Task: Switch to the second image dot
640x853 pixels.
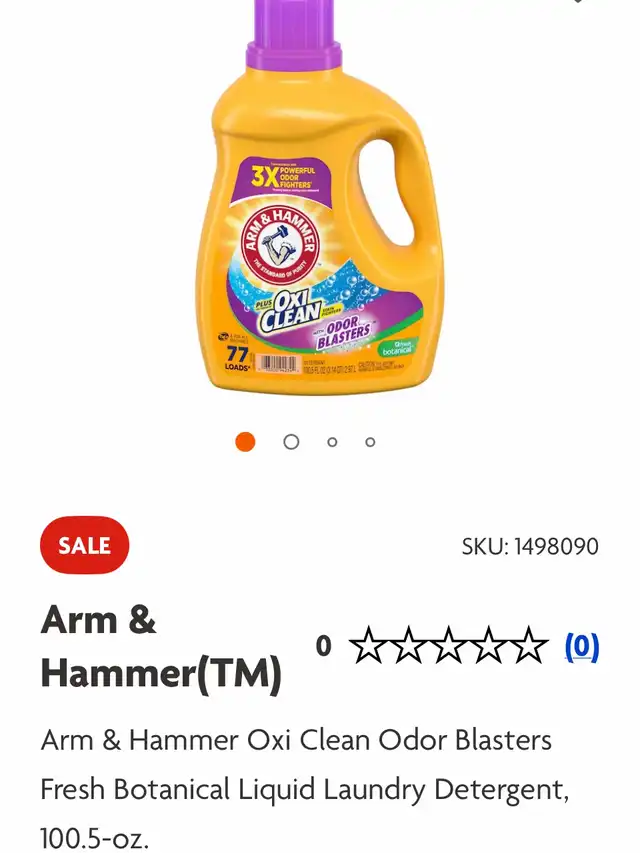Action: pyautogui.click(x=291, y=442)
